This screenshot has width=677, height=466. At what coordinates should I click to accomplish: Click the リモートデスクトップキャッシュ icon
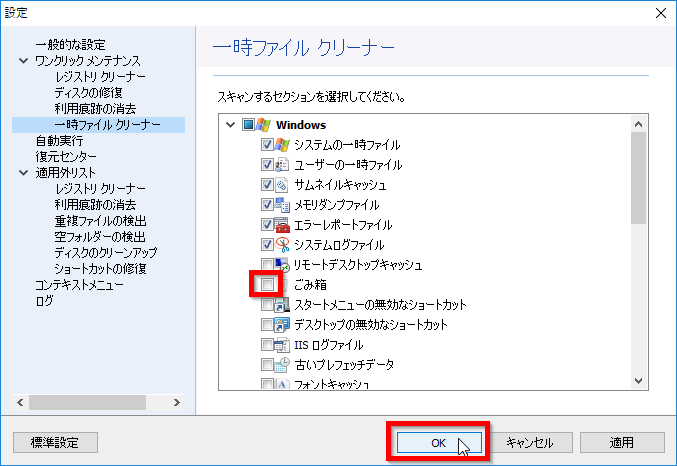click(x=282, y=265)
